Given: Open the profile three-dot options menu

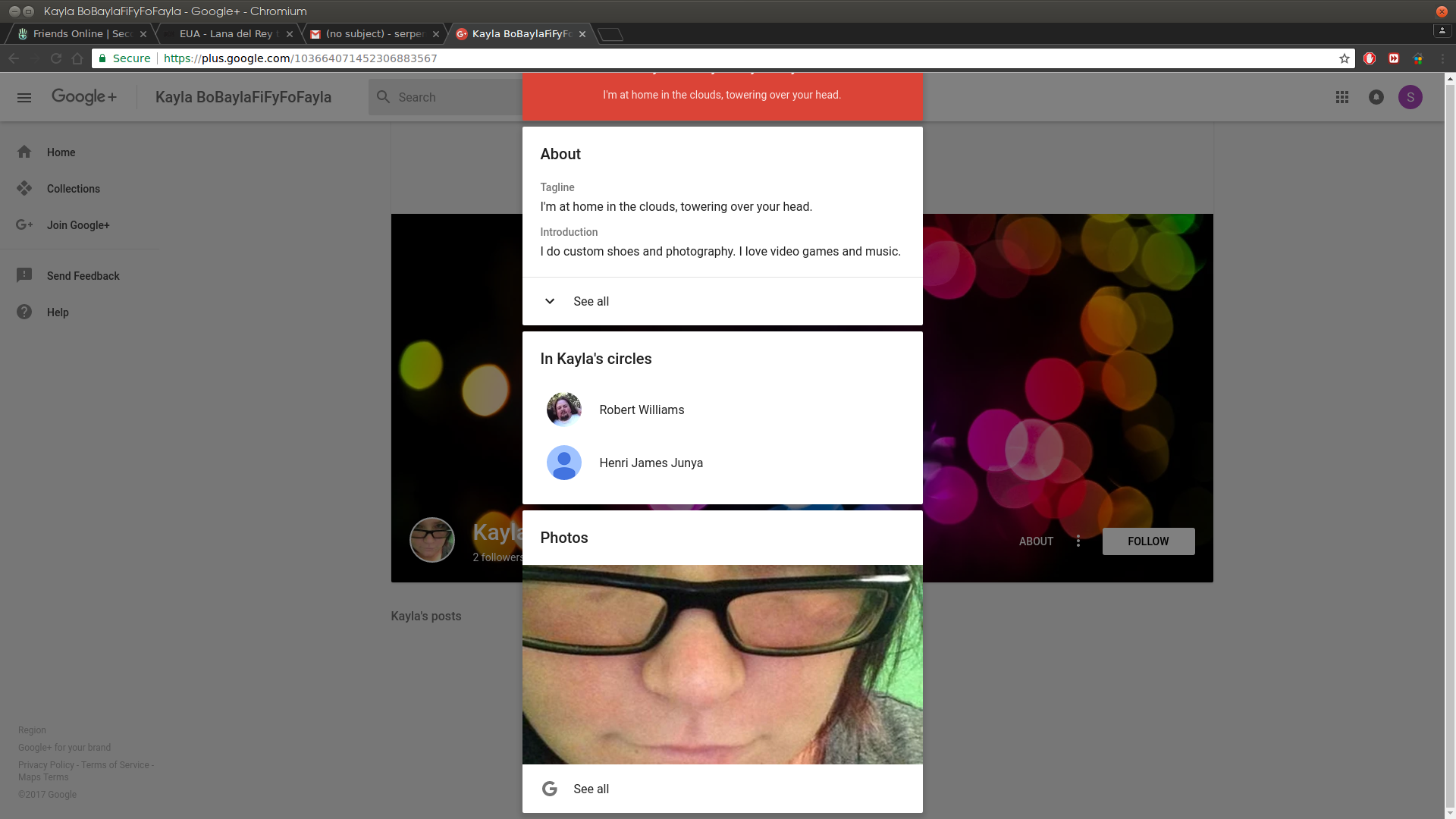Looking at the screenshot, I should coord(1078,541).
